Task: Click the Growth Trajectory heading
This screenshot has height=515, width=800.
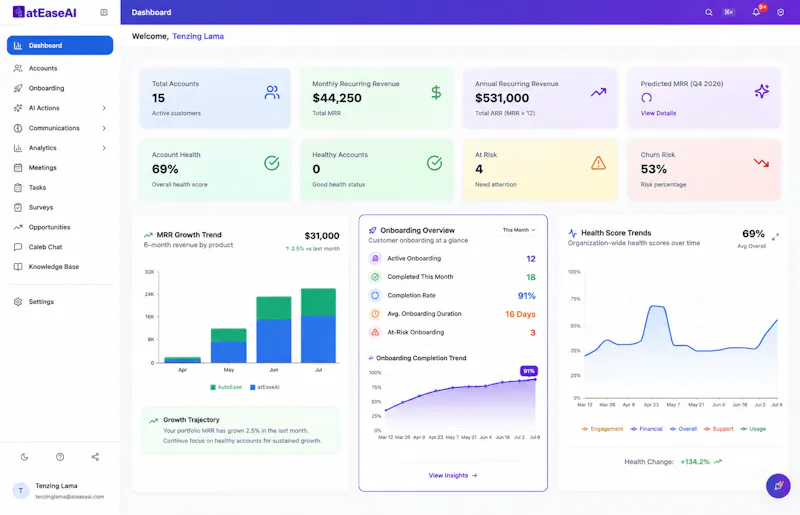Action: click(191, 420)
